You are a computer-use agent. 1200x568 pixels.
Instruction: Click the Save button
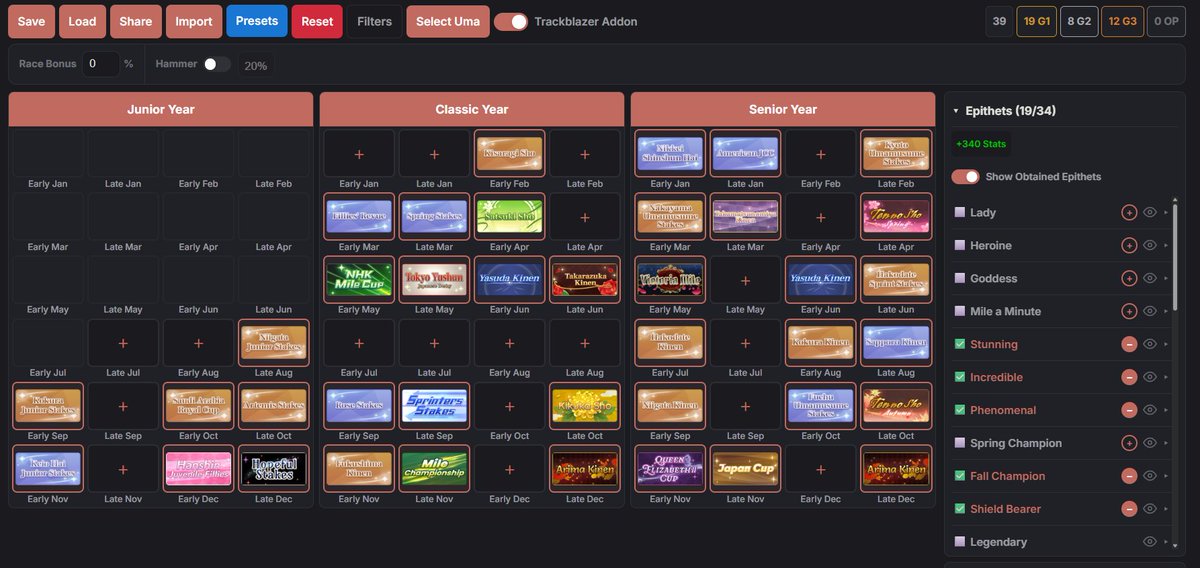point(31,21)
